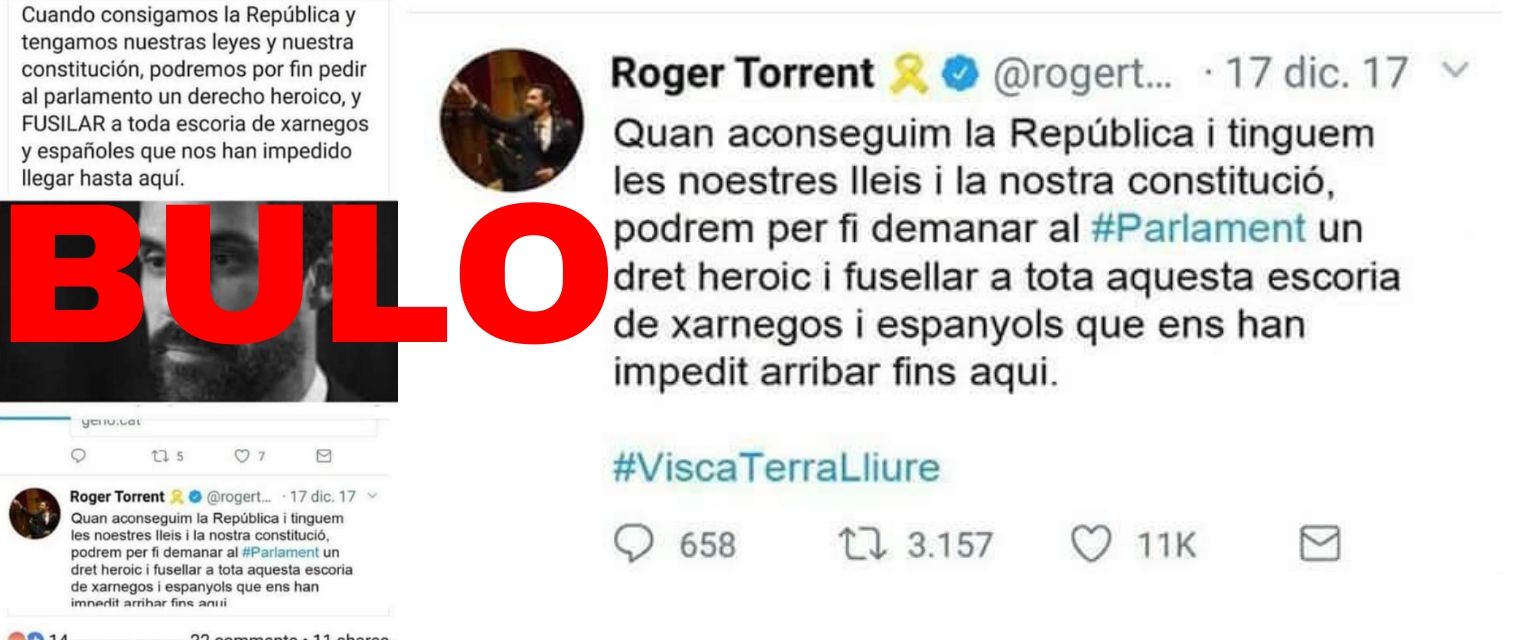
Task: Click the envelope icon in the large tweet
Action: coord(1317,546)
